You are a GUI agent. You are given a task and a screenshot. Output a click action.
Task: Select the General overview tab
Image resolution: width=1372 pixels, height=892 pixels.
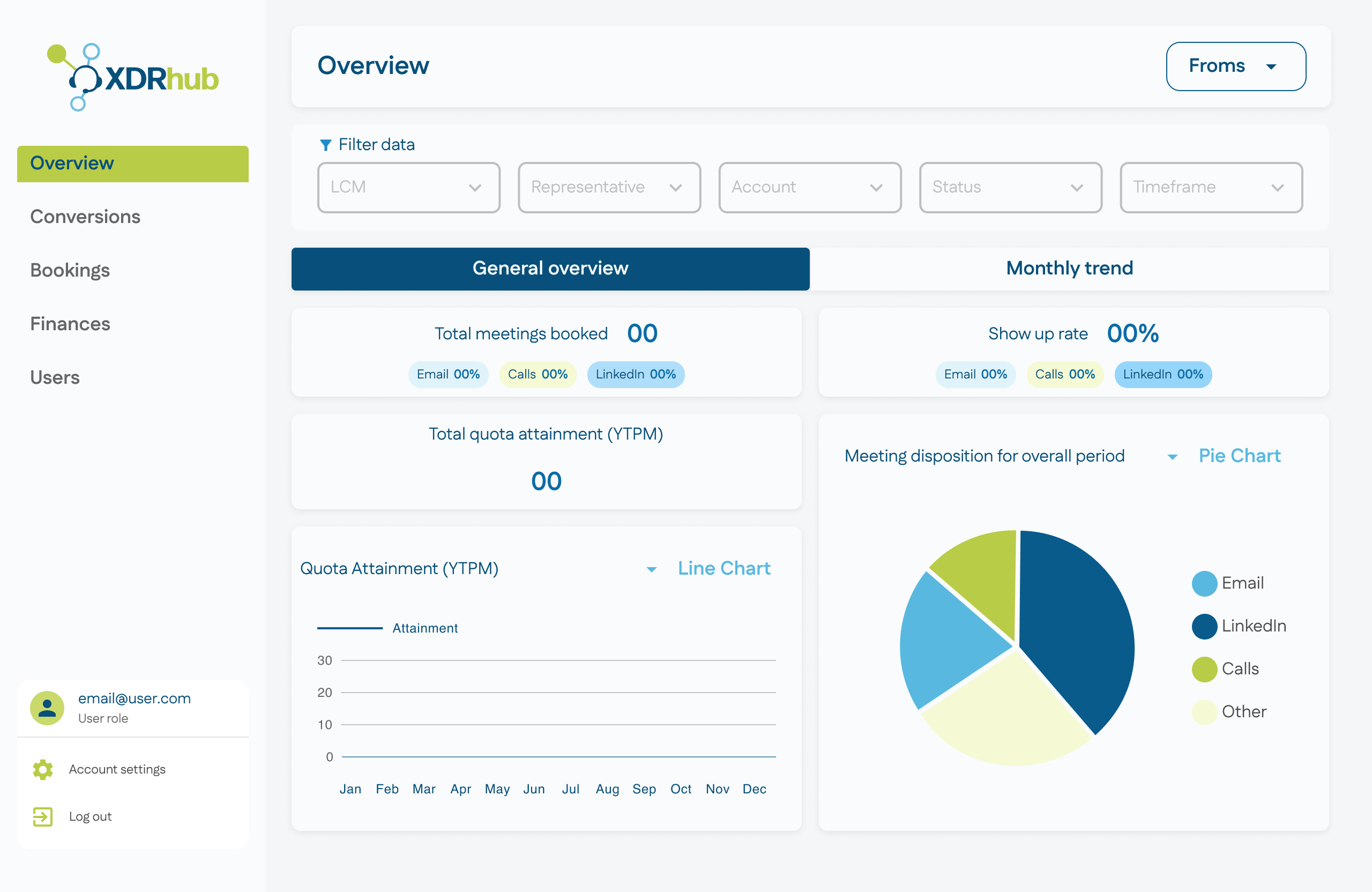550,269
